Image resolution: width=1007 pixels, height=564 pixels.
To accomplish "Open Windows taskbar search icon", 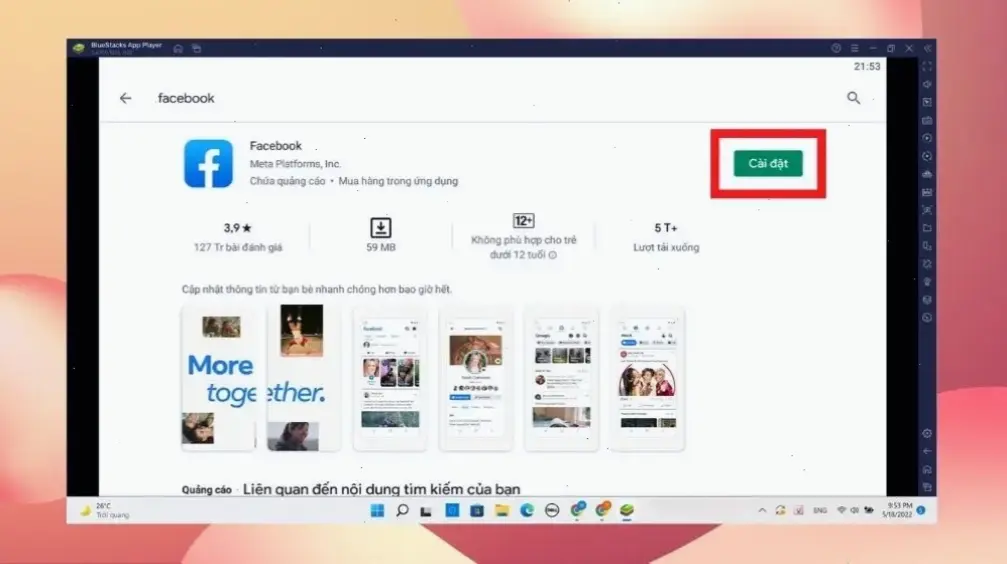I will coord(402,511).
